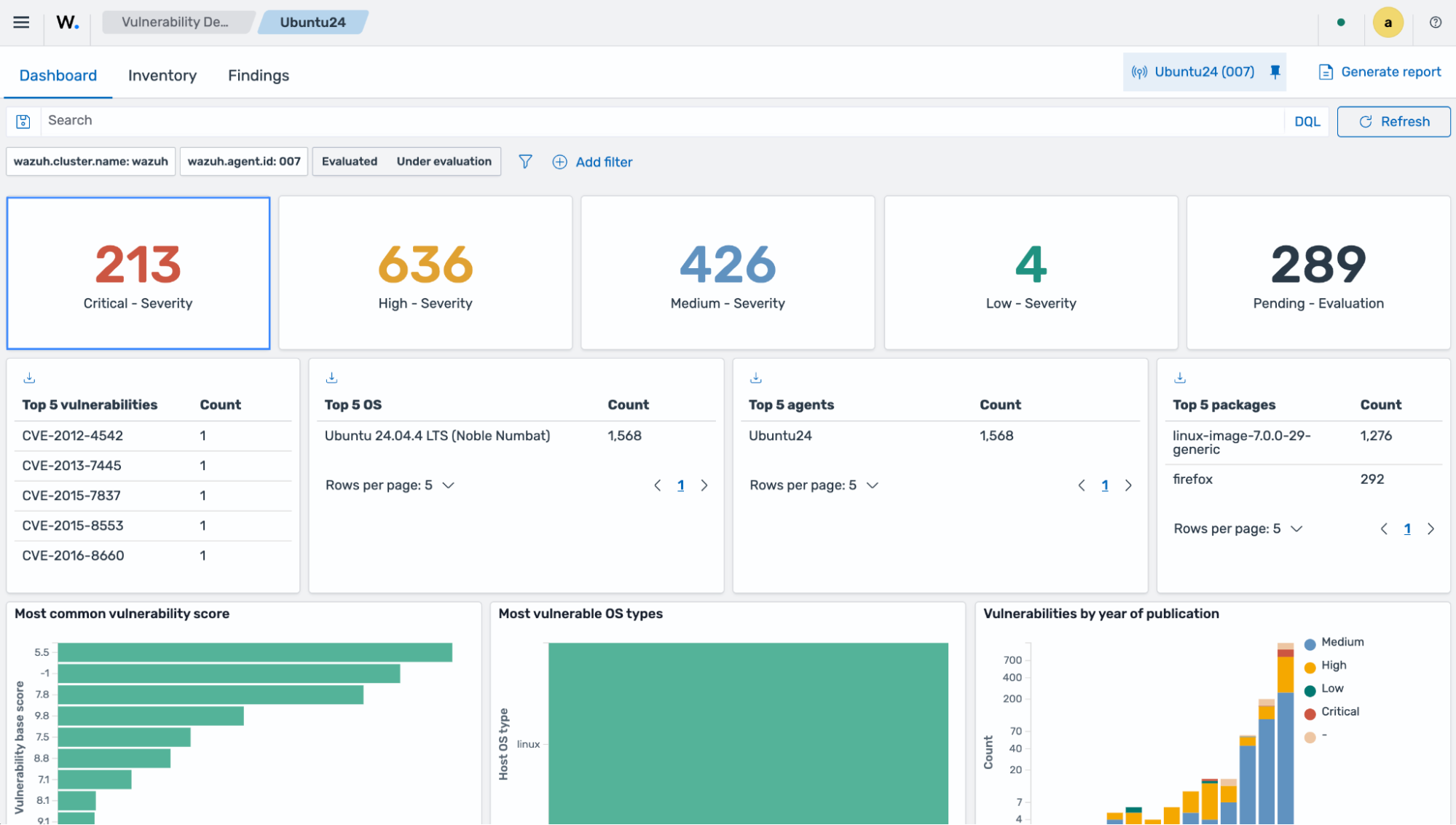Switch query language via DQL button
The width and height of the screenshot is (1456, 825).
1307,122
